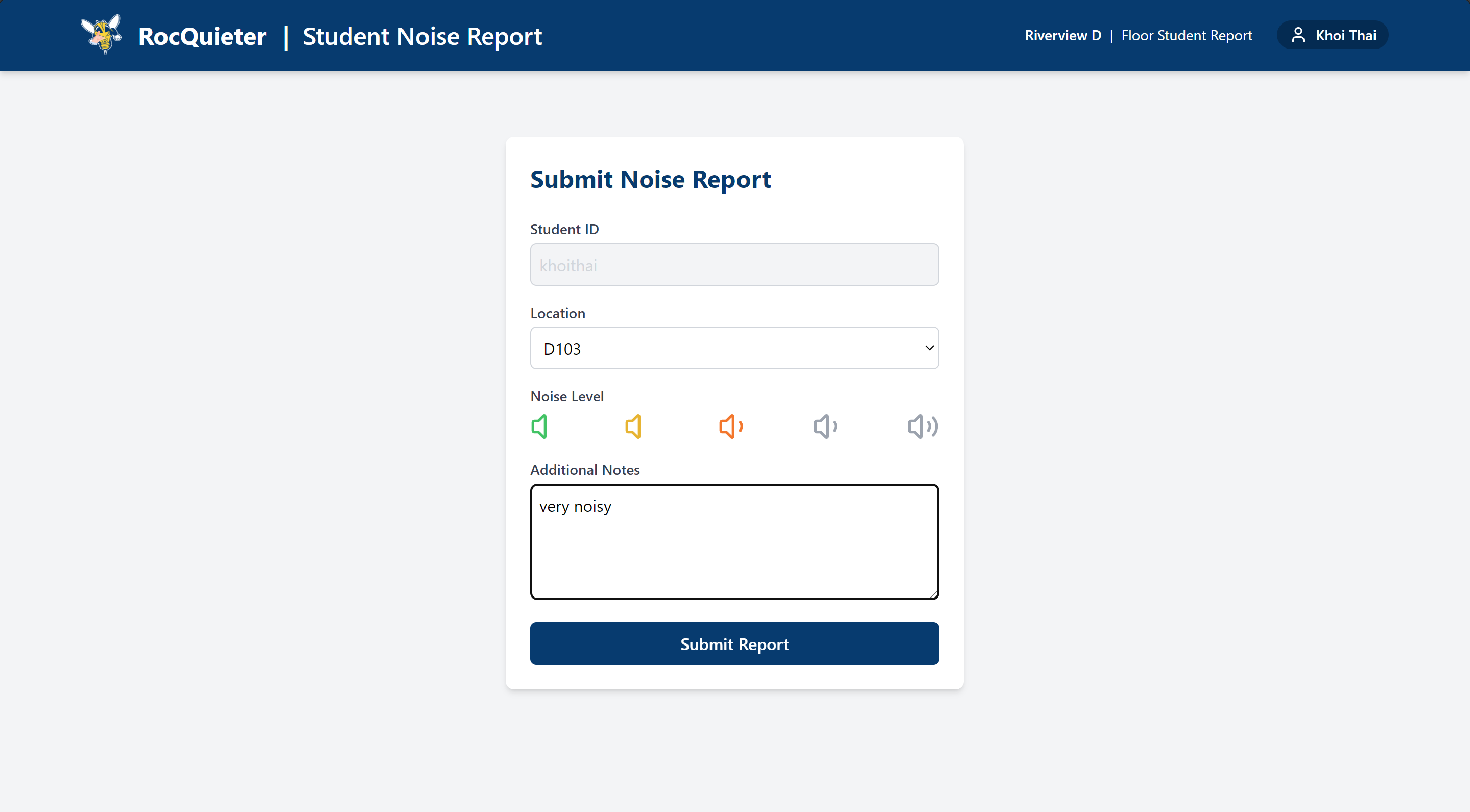Click the RocQuieter brand title text

click(202, 37)
